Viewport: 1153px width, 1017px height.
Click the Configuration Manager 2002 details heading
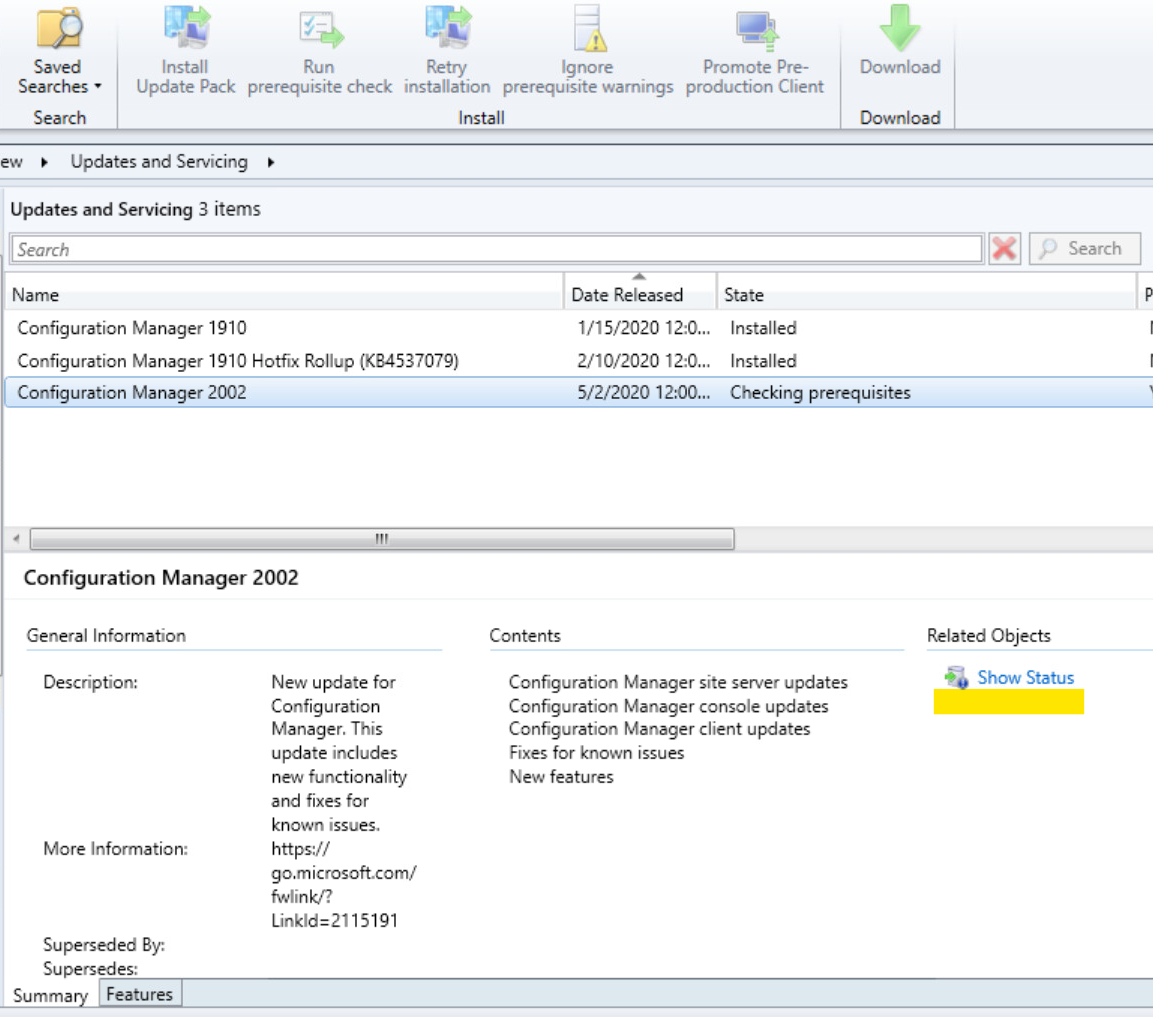coord(161,578)
